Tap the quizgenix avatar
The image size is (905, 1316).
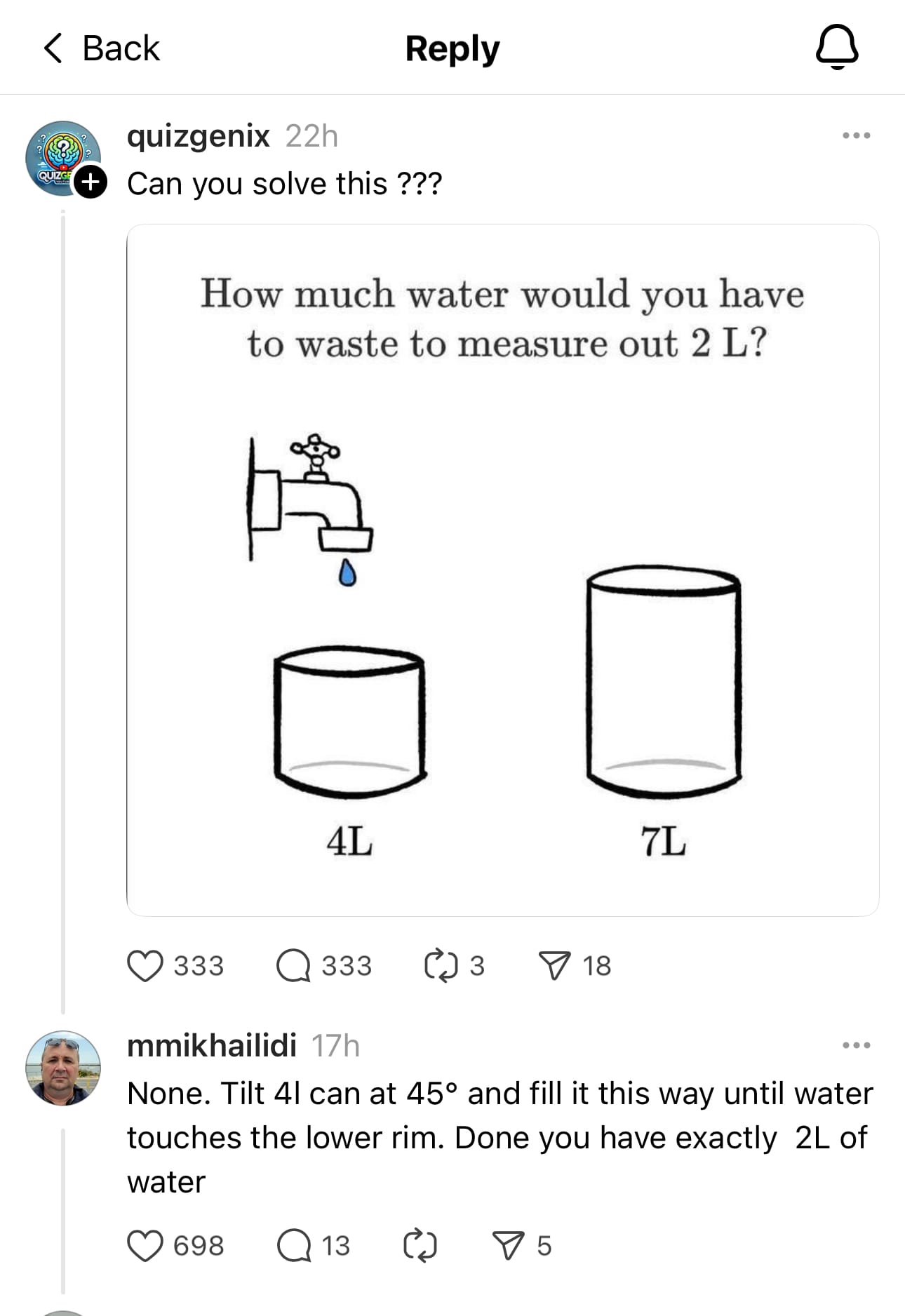pos(60,156)
